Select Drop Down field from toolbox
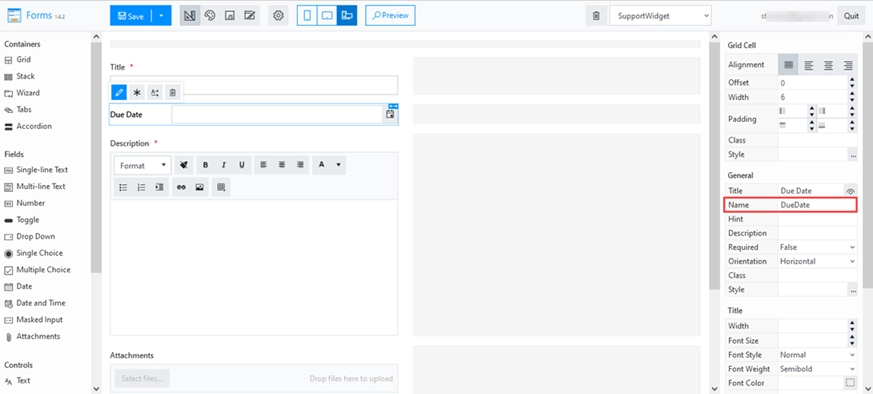The image size is (873, 394). [x=30, y=237]
